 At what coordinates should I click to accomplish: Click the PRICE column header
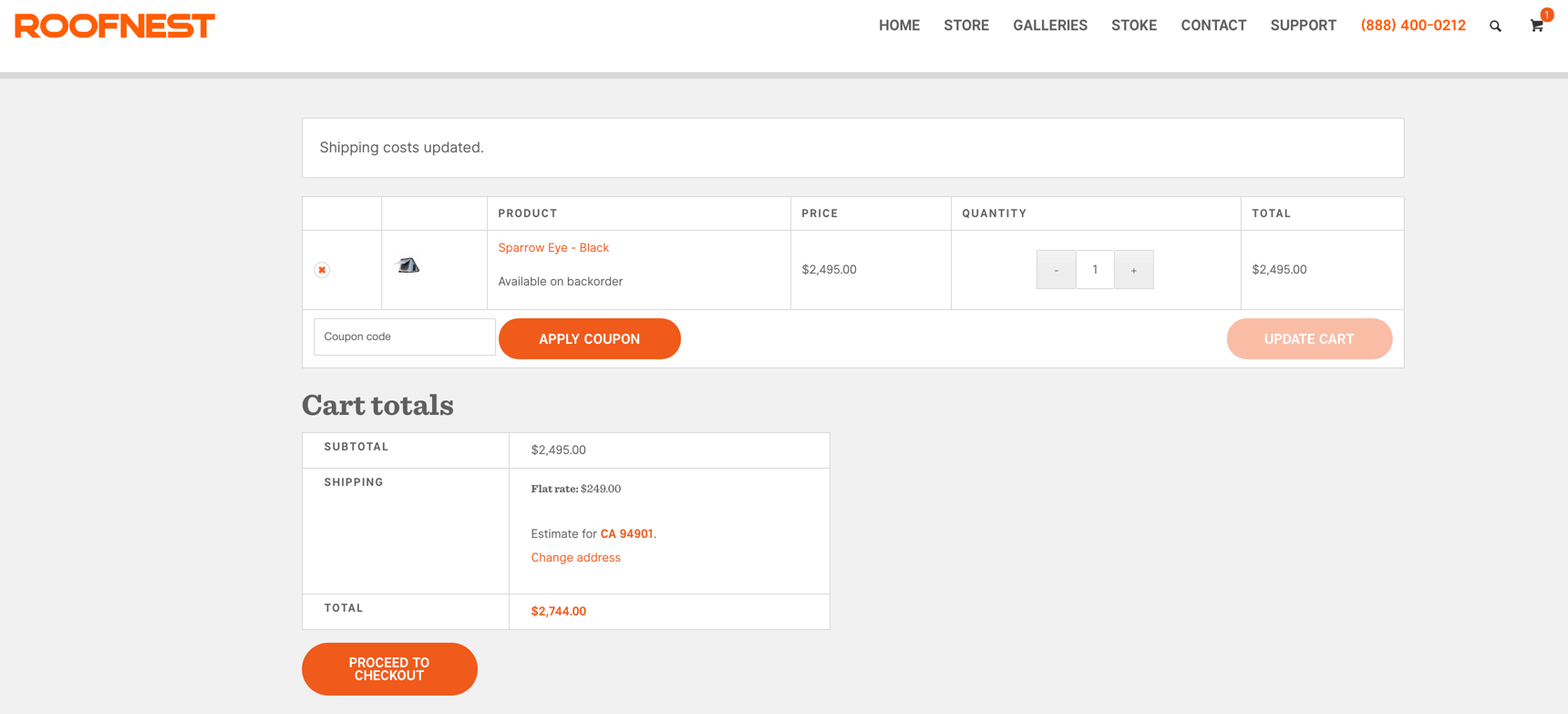pos(820,213)
